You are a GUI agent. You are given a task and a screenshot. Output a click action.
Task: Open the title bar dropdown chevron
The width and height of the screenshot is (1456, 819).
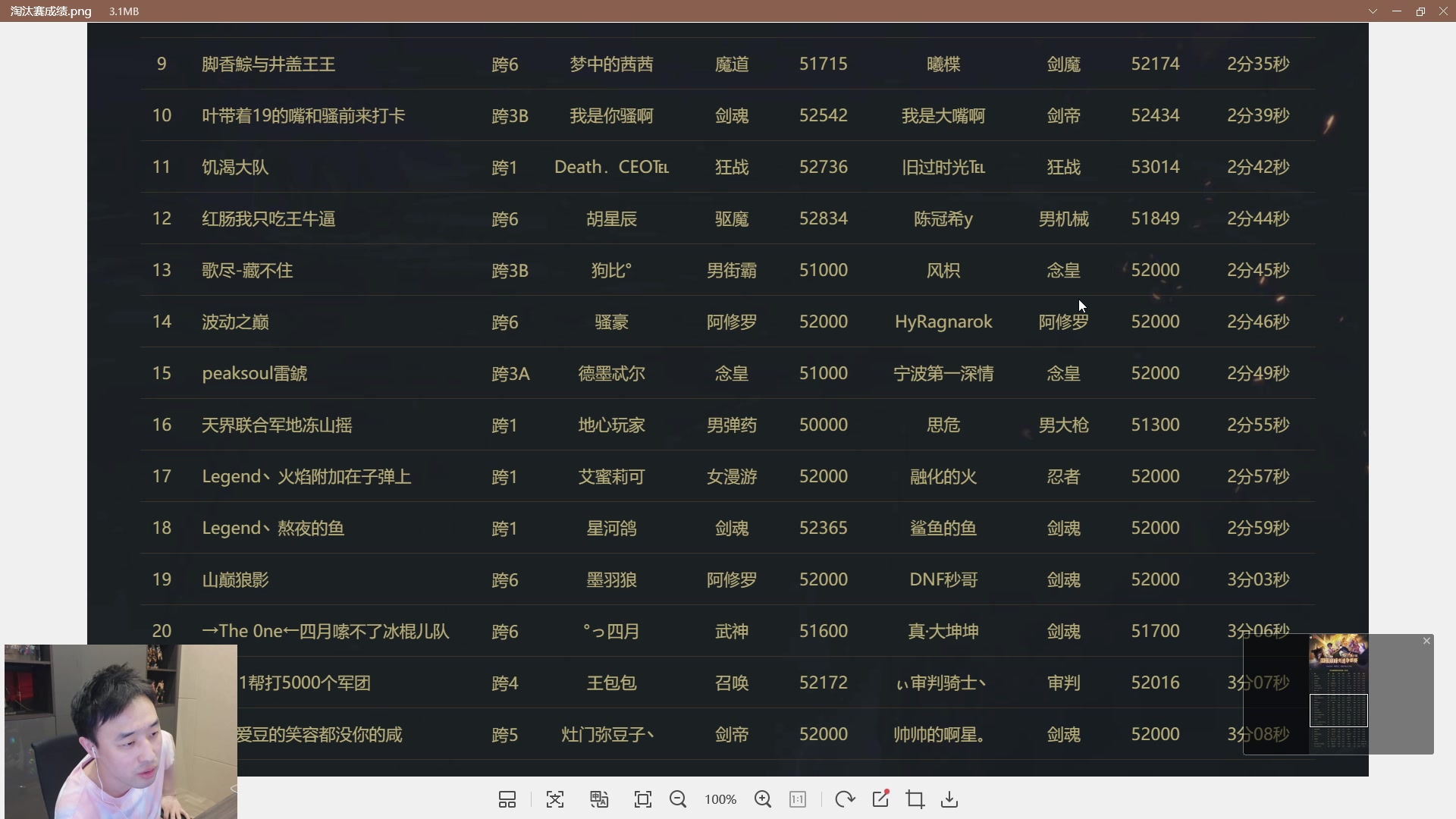point(1373,11)
